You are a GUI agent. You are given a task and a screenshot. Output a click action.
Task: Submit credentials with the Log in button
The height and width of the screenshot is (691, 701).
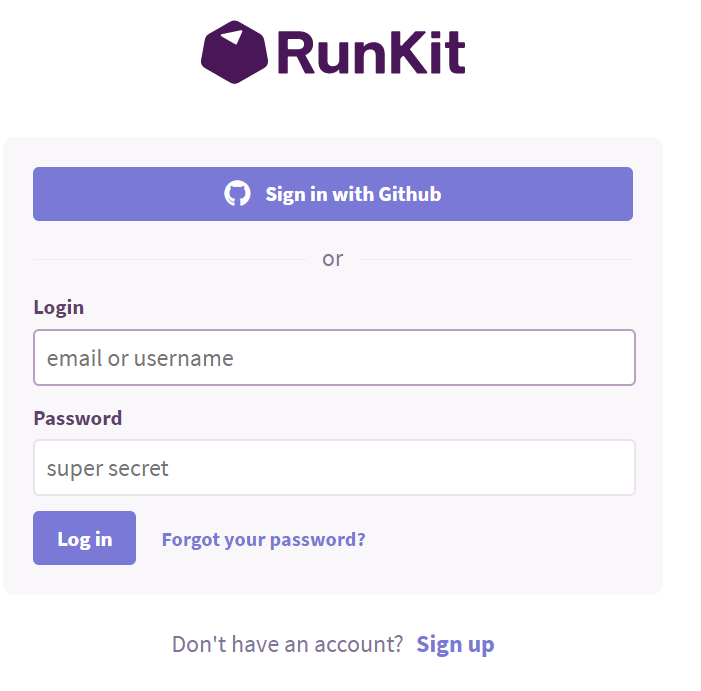(84, 538)
